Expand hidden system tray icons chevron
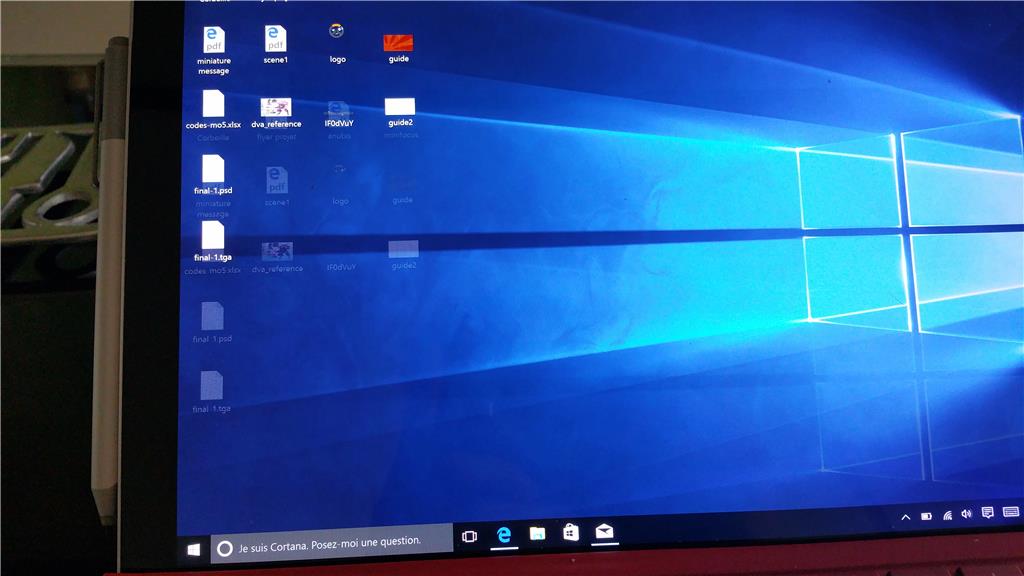 906,517
